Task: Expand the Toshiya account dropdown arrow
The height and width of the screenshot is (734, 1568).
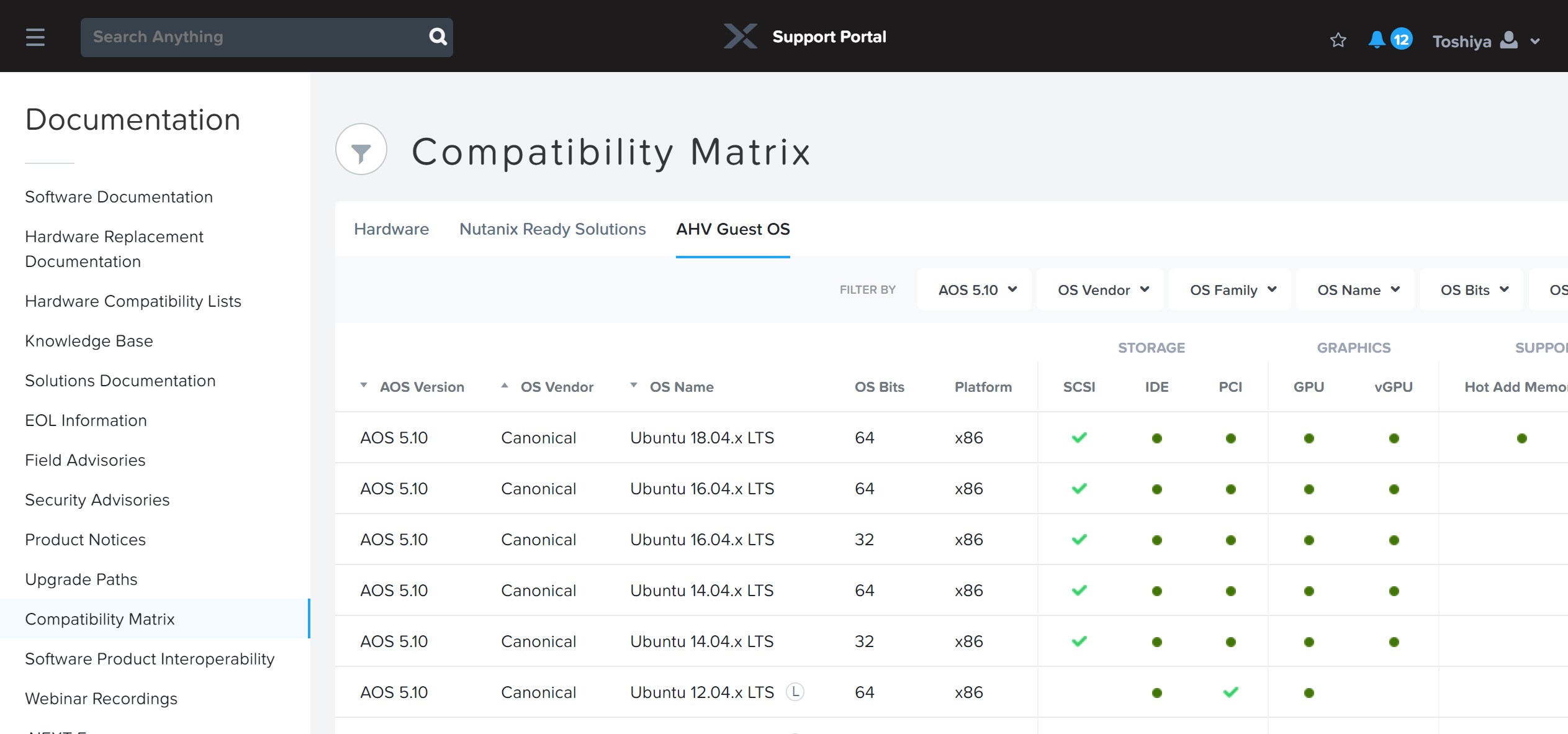Action: point(1535,42)
